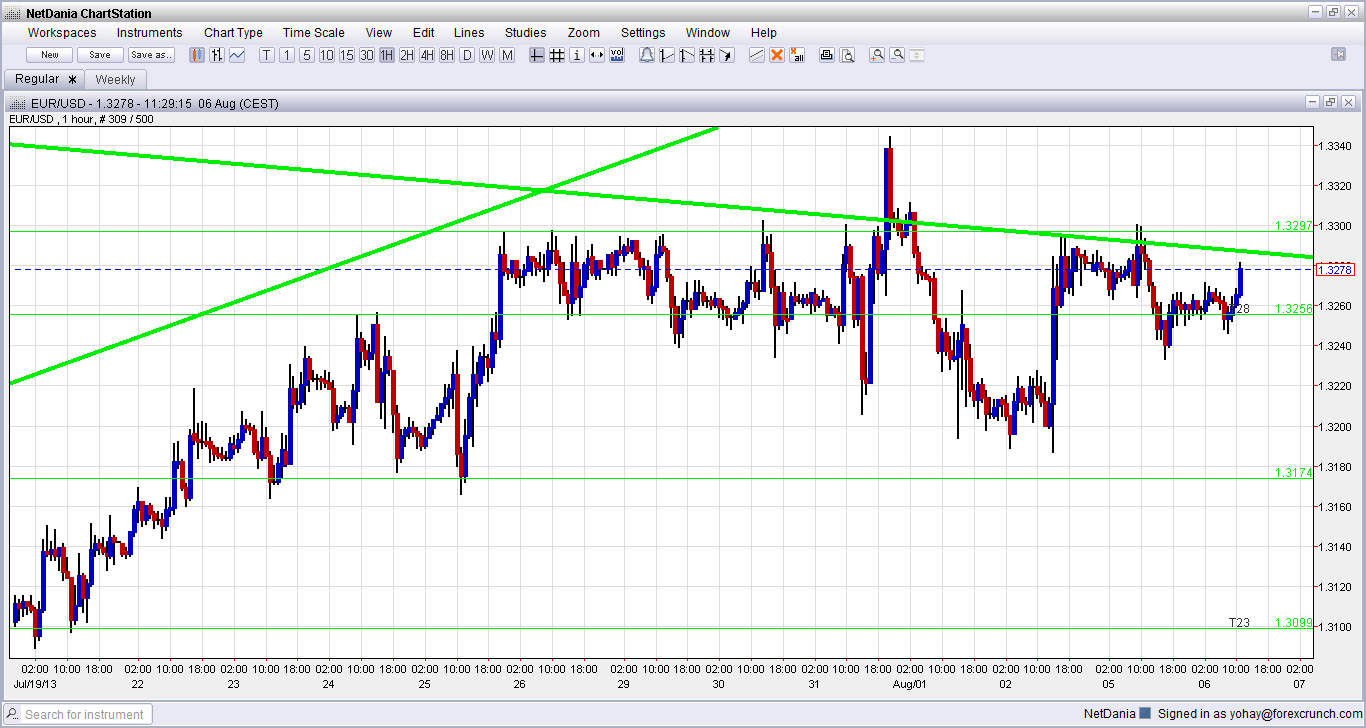Open the Zoom menu
Viewport: 1366px width, 728px height.
coord(583,33)
